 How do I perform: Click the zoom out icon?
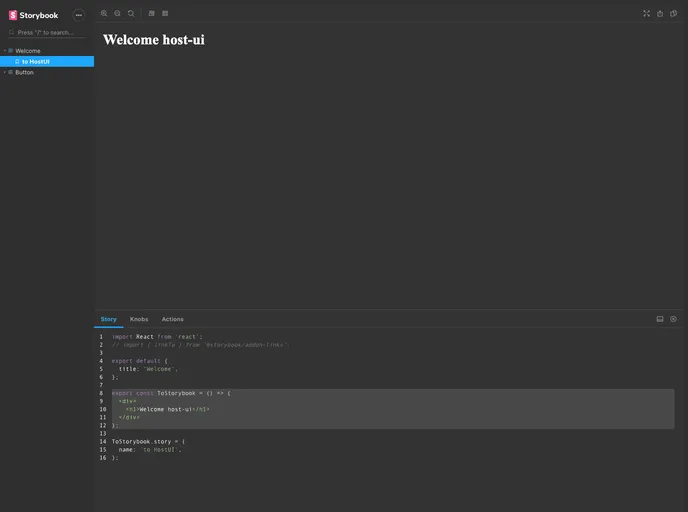pos(117,14)
